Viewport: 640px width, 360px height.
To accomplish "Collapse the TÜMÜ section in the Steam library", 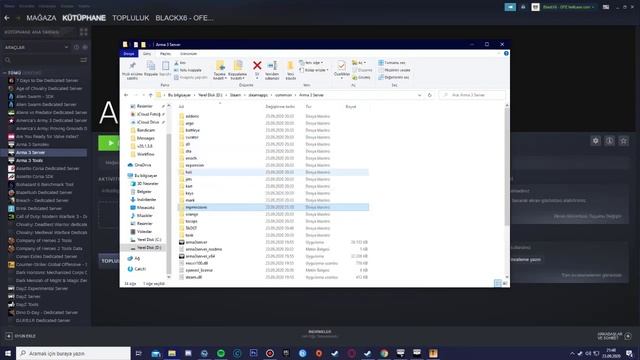I will tap(4, 73).
